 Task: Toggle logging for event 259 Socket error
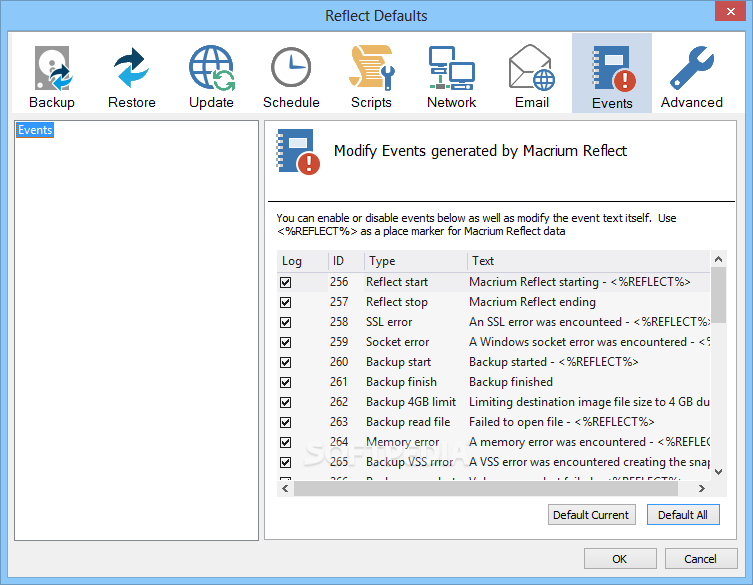click(286, 342)
